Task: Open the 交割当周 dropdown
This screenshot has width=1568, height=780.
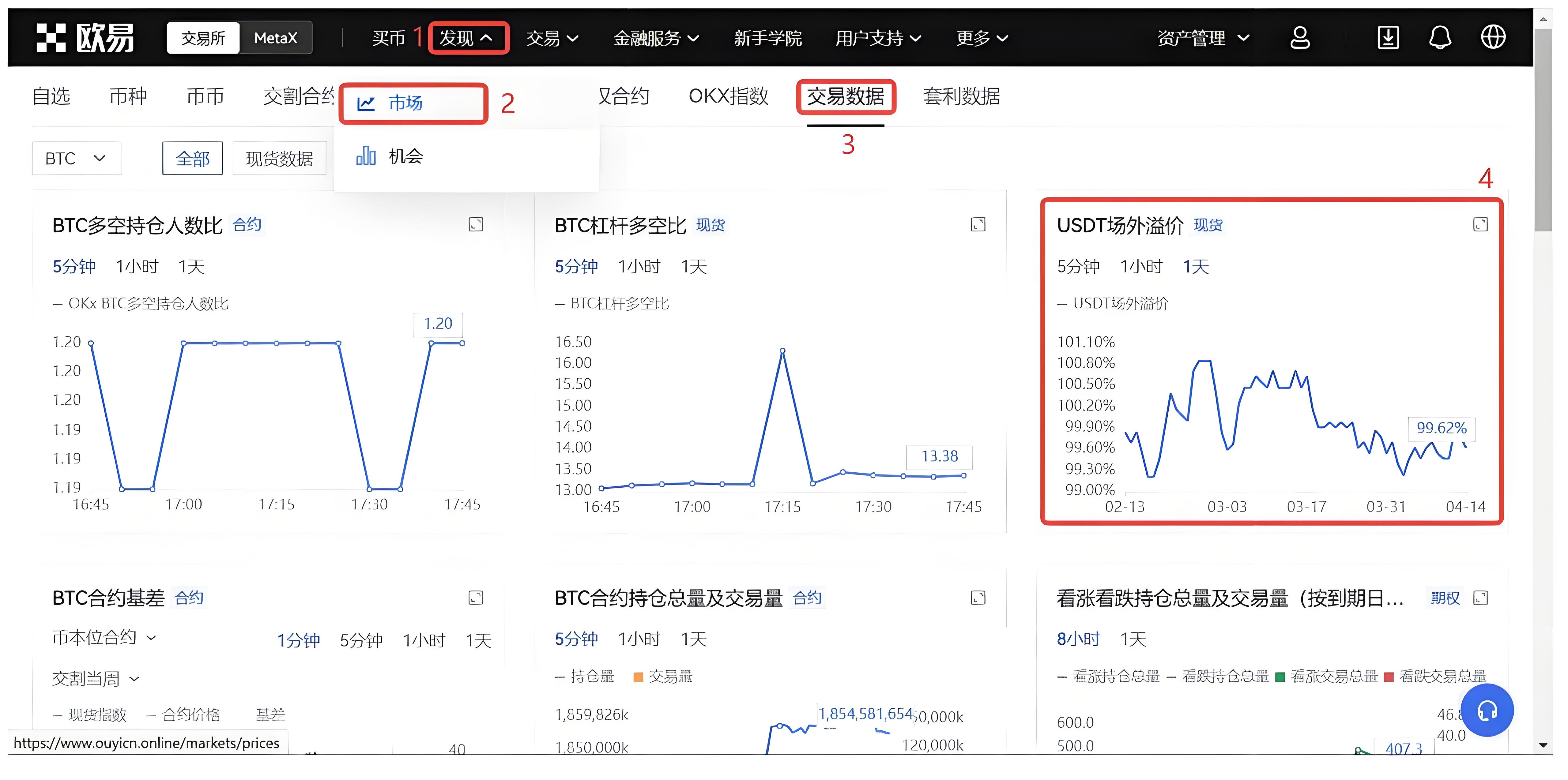Action: [94, 677]
